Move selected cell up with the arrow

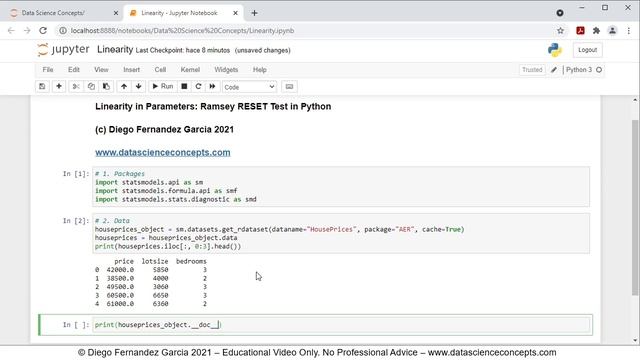pos(124,87)
